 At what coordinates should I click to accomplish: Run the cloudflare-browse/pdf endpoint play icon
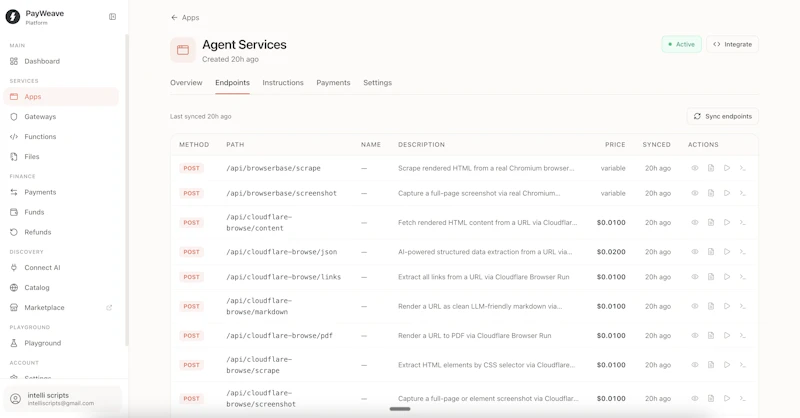coord(727,335)
